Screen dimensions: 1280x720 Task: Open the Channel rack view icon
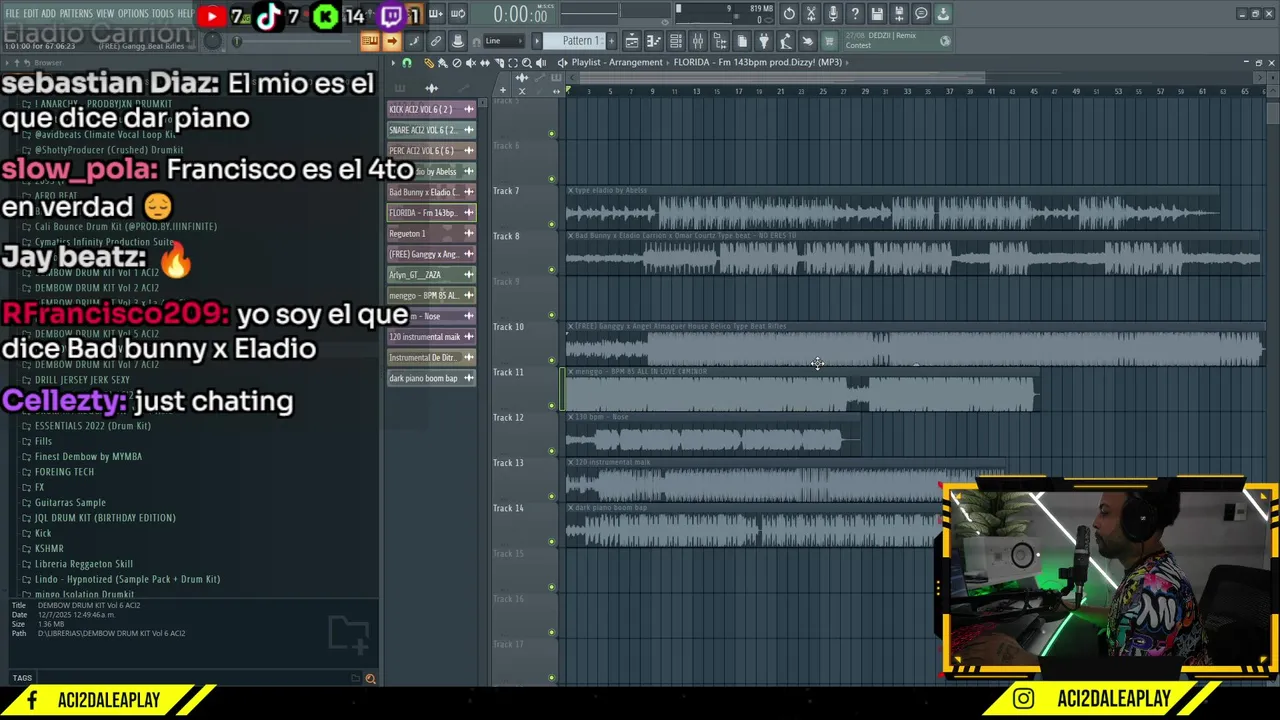[x=676, y=41]
